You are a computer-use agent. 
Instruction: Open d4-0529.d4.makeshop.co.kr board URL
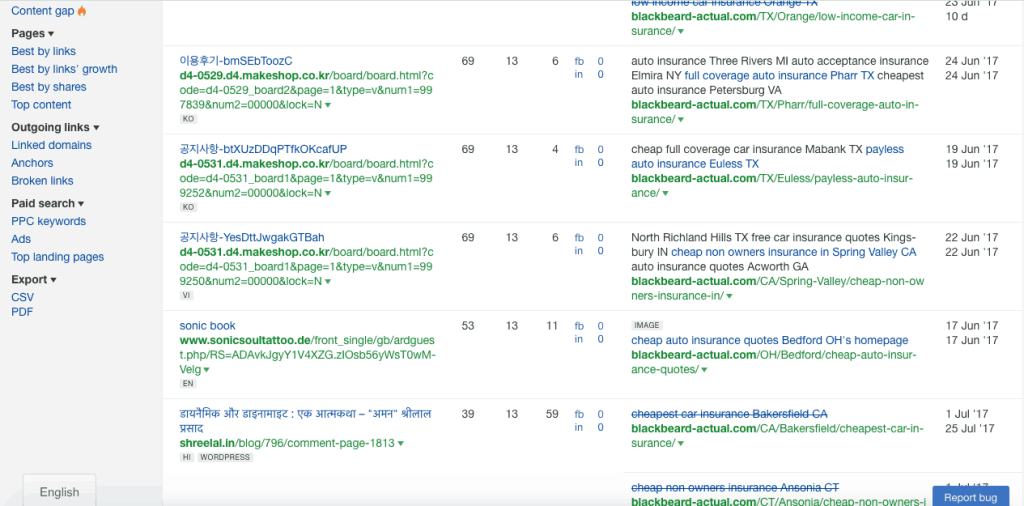coord(306,89)
